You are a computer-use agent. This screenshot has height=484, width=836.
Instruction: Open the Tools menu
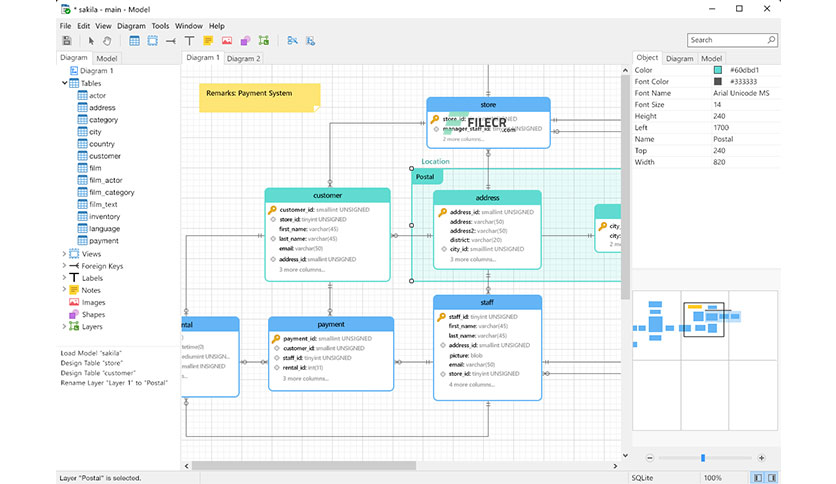pyautogui.click(x=160, y=26)
